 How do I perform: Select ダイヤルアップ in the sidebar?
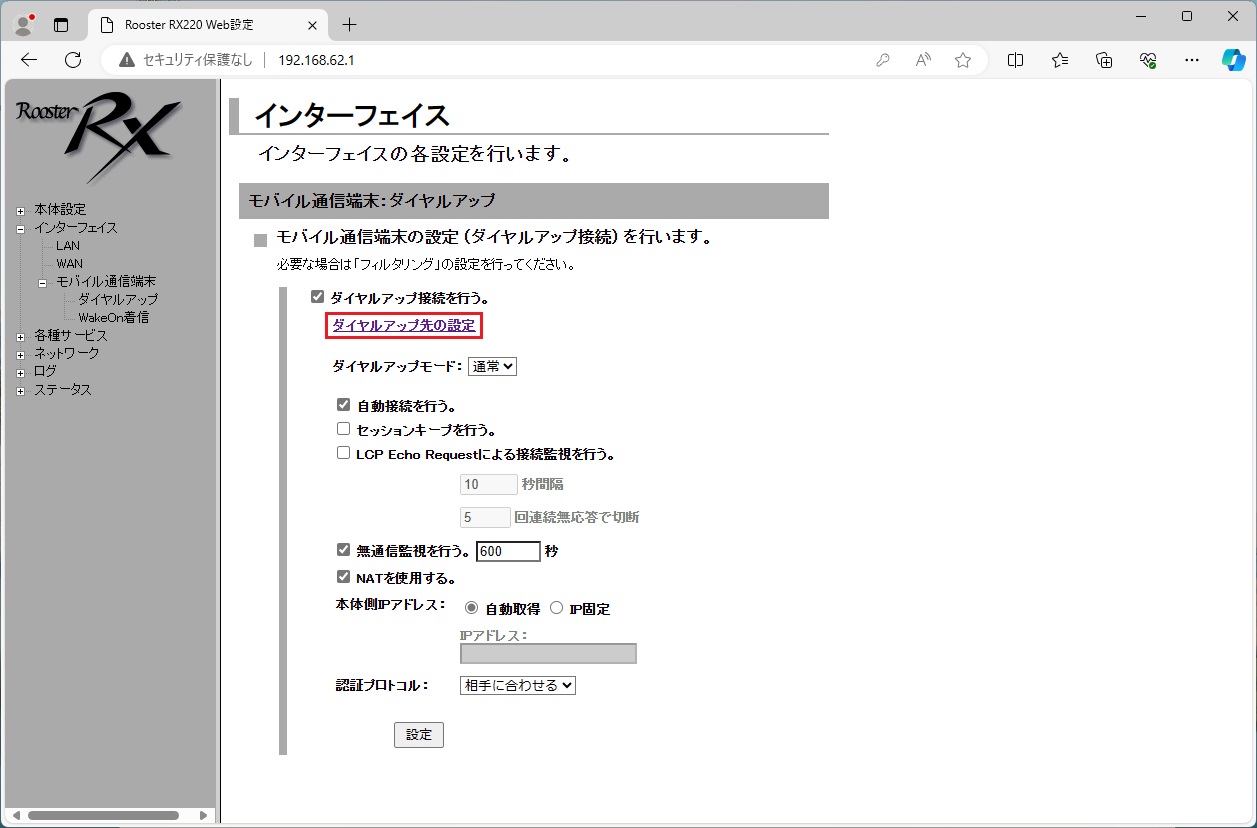click(118, 299)
